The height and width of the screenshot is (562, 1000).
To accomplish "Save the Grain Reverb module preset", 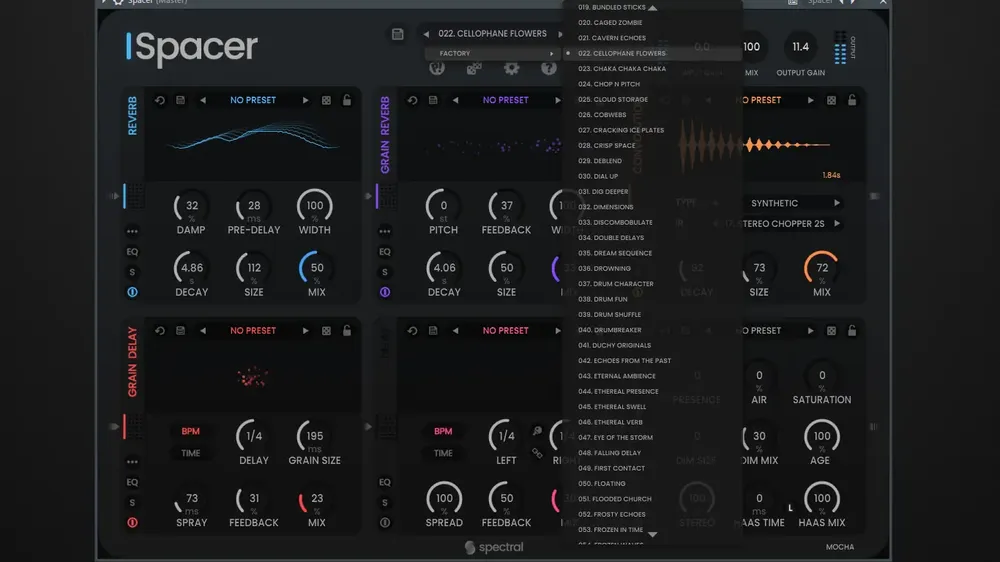I will (433, 100).
